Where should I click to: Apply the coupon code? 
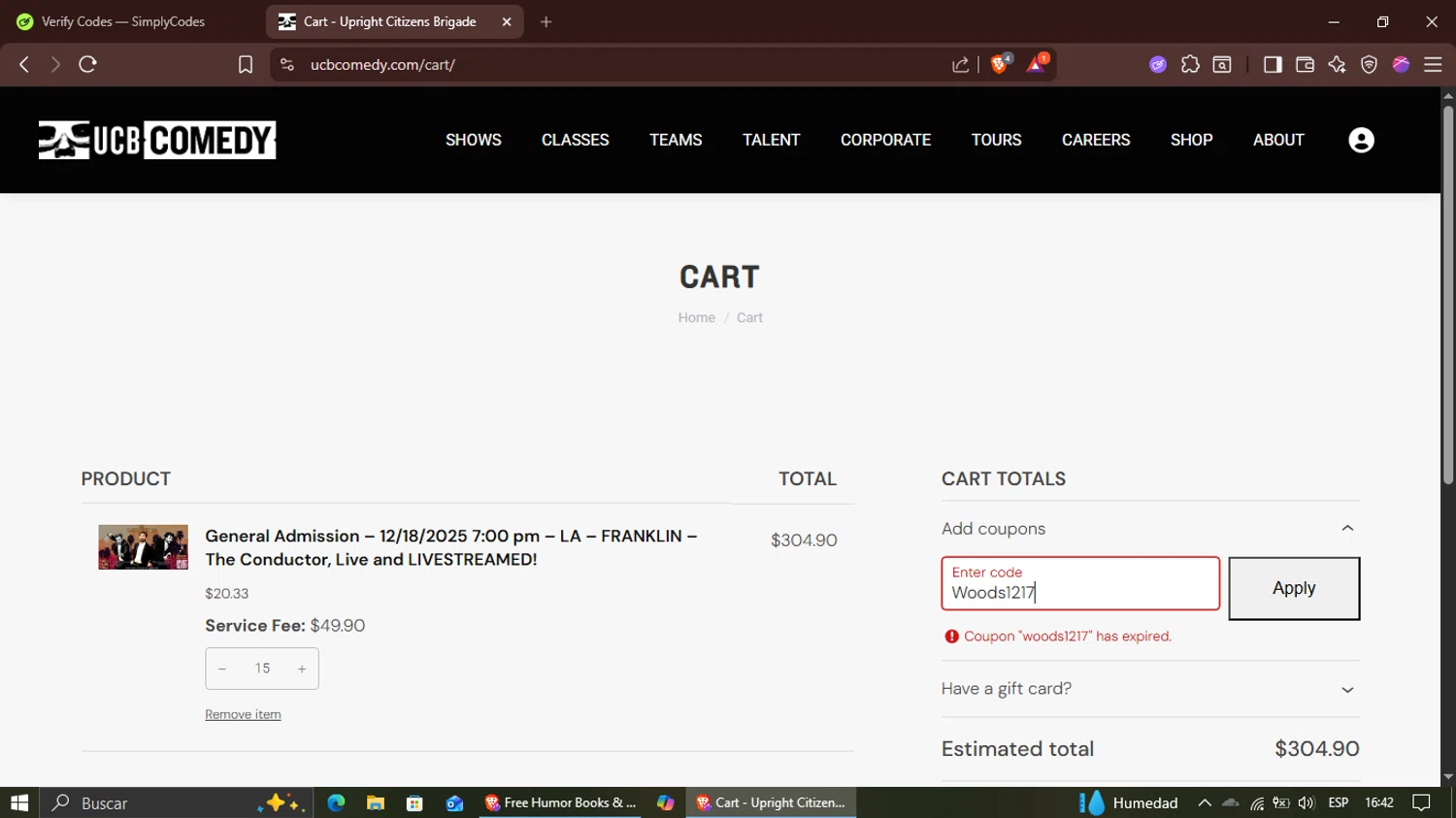(x=1294, y=588)
